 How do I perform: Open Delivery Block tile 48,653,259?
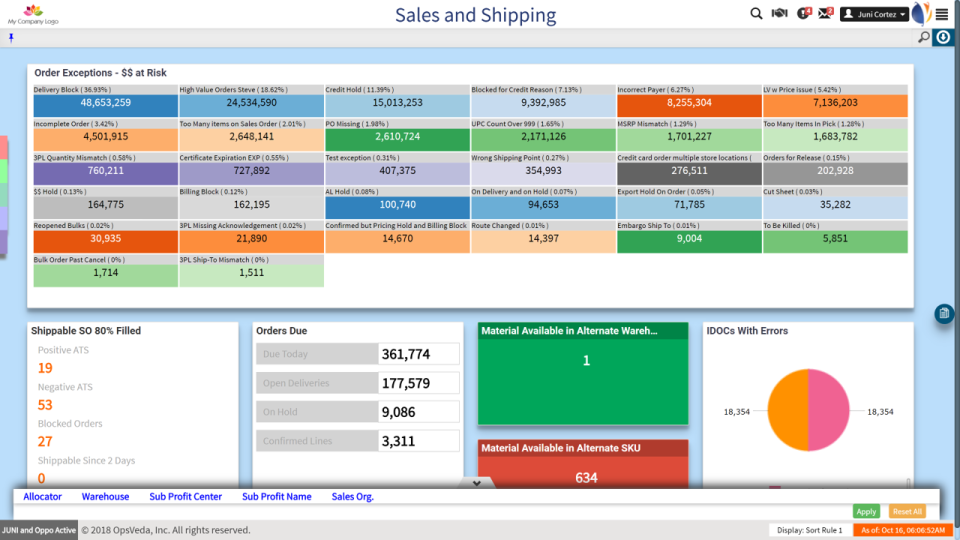[105, 101]
